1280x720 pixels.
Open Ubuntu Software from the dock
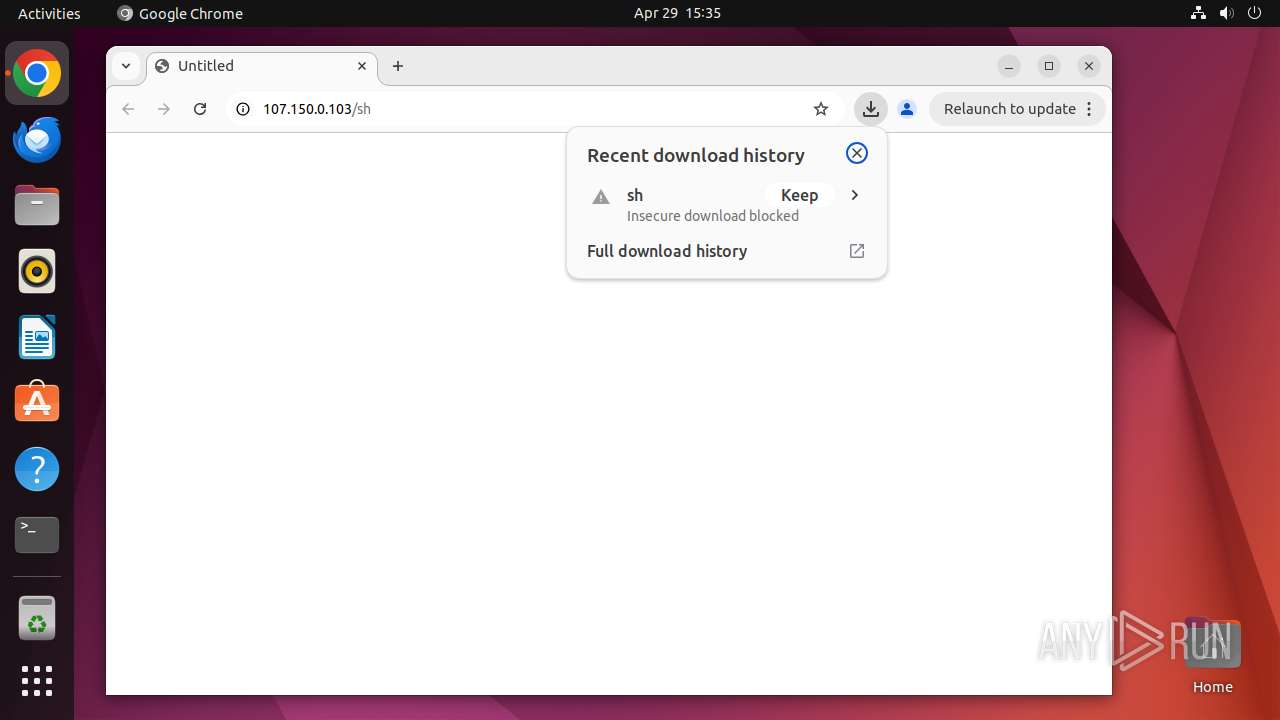point(37,403)
